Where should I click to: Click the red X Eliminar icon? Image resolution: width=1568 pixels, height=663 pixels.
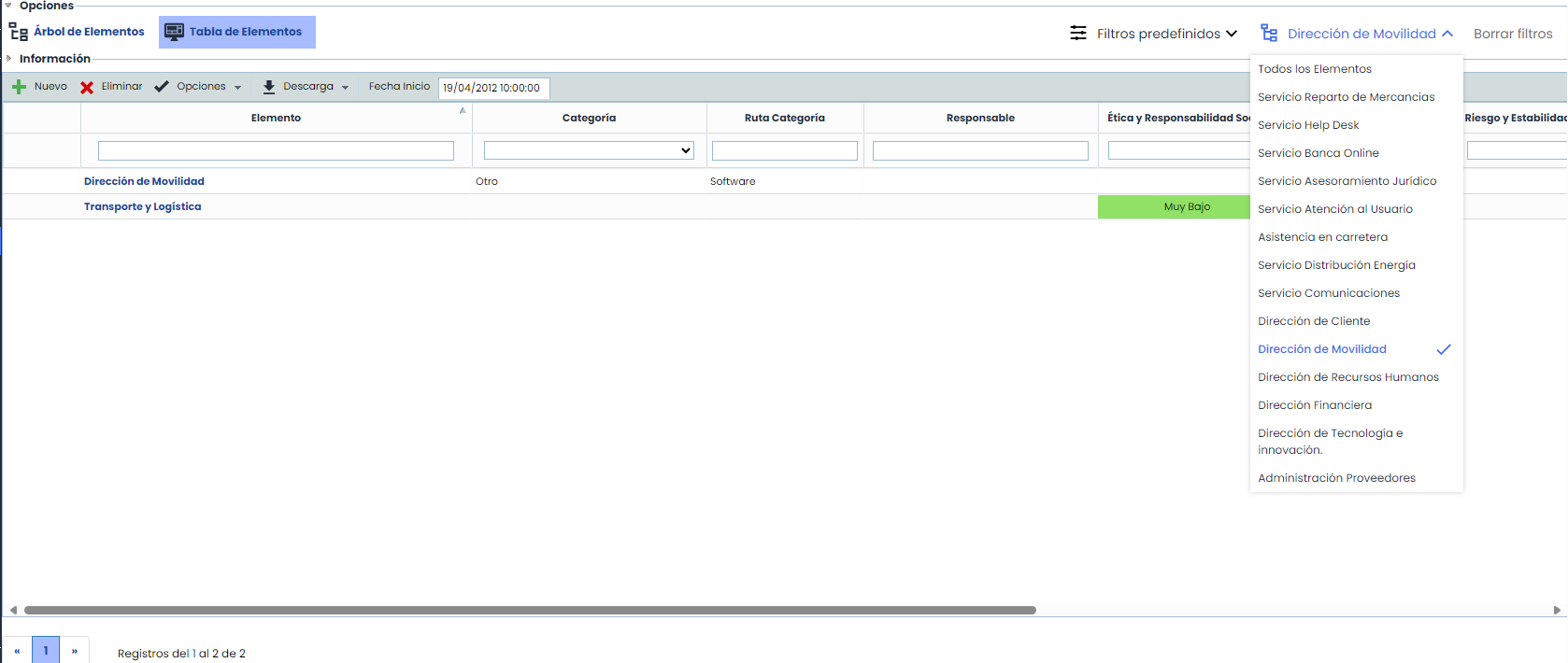point(87,87)
